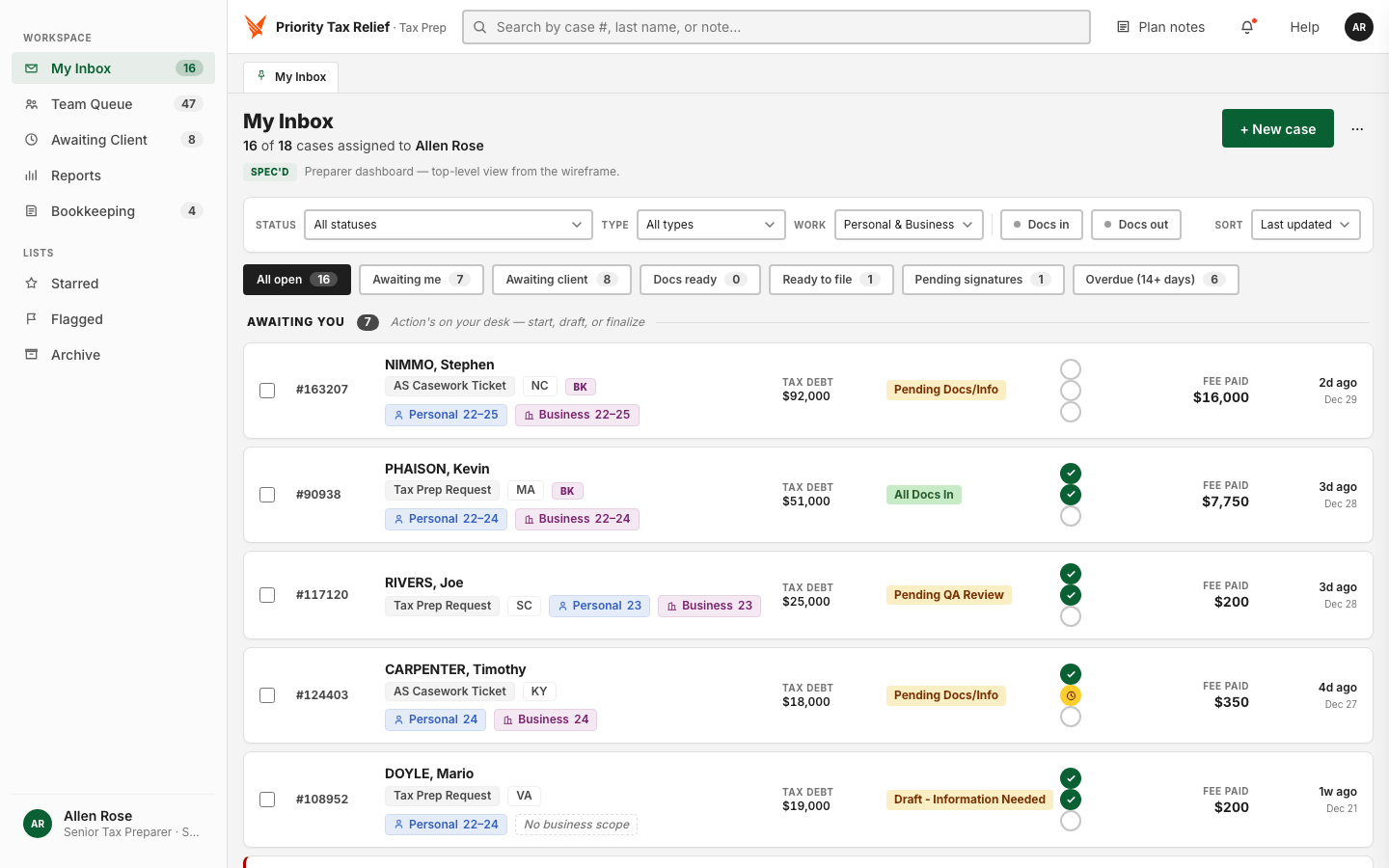
Task: Click the person icon in NIMMO's Personal 22–25 tag
Action: [x=398, y=415]
